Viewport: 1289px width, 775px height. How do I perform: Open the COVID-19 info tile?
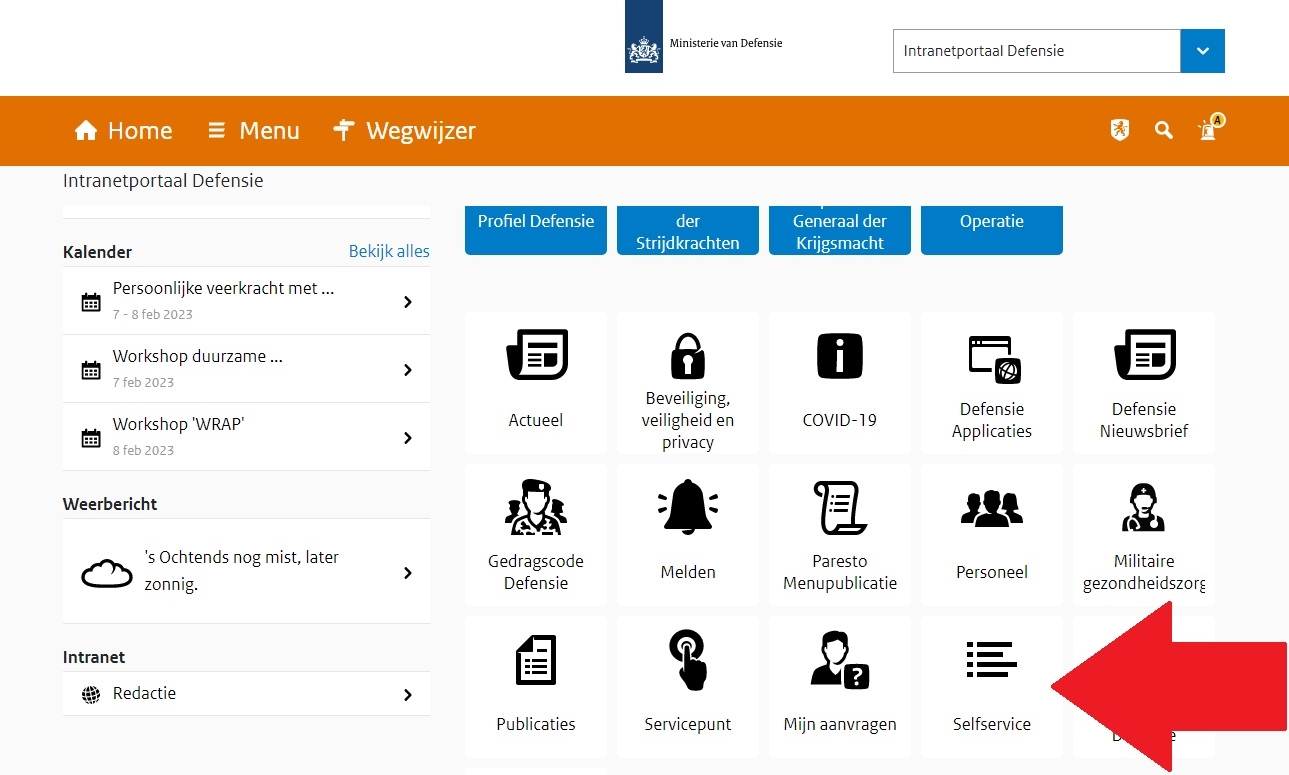tap(840, 382)
